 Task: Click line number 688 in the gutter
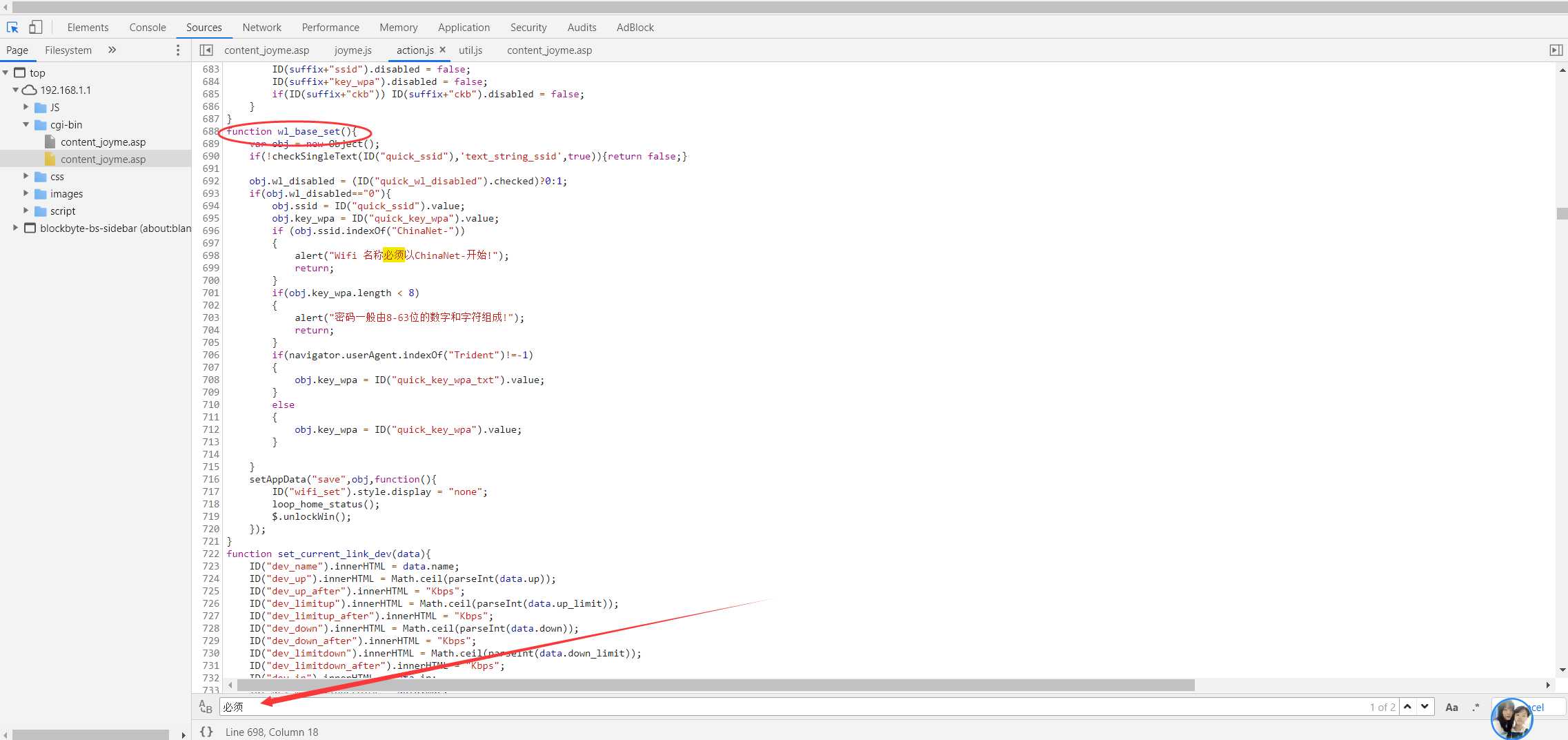[210, 131]
